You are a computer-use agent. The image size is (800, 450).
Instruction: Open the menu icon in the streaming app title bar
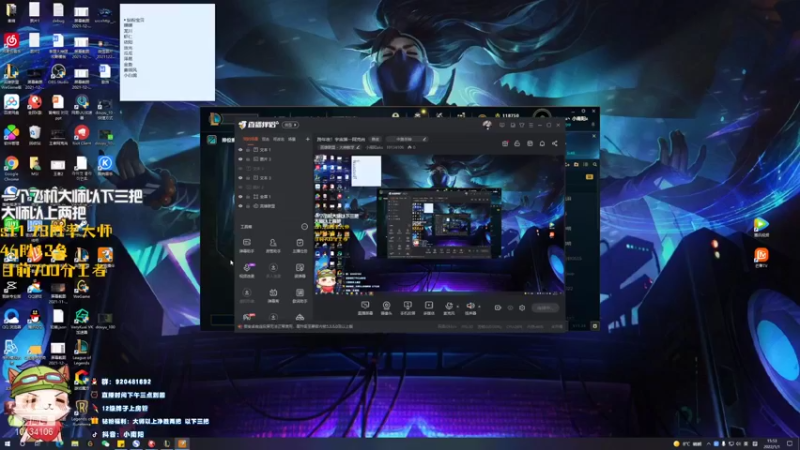(531, 125)
